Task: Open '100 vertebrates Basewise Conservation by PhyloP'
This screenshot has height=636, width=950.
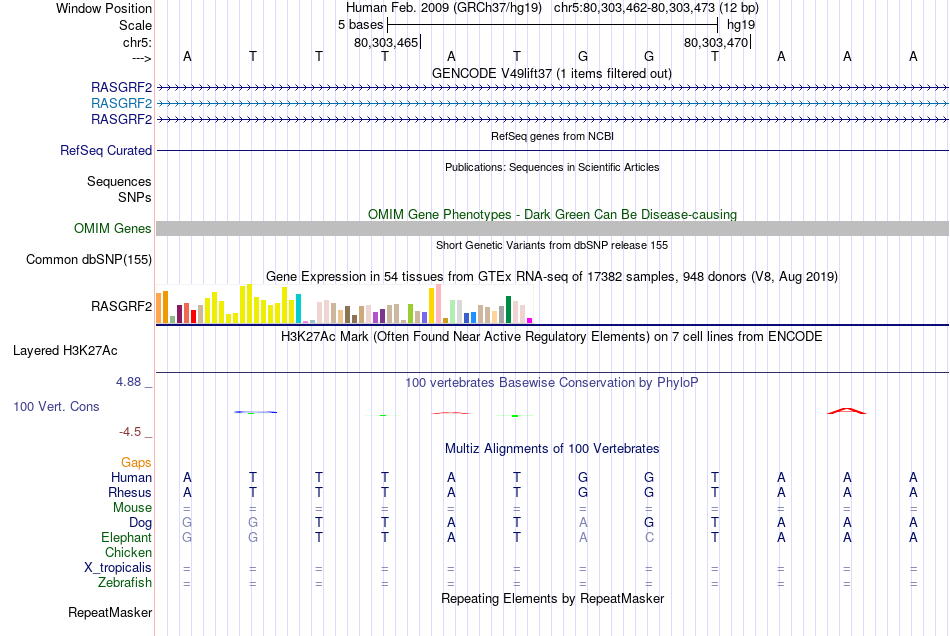Action: (x=551, y=383)
